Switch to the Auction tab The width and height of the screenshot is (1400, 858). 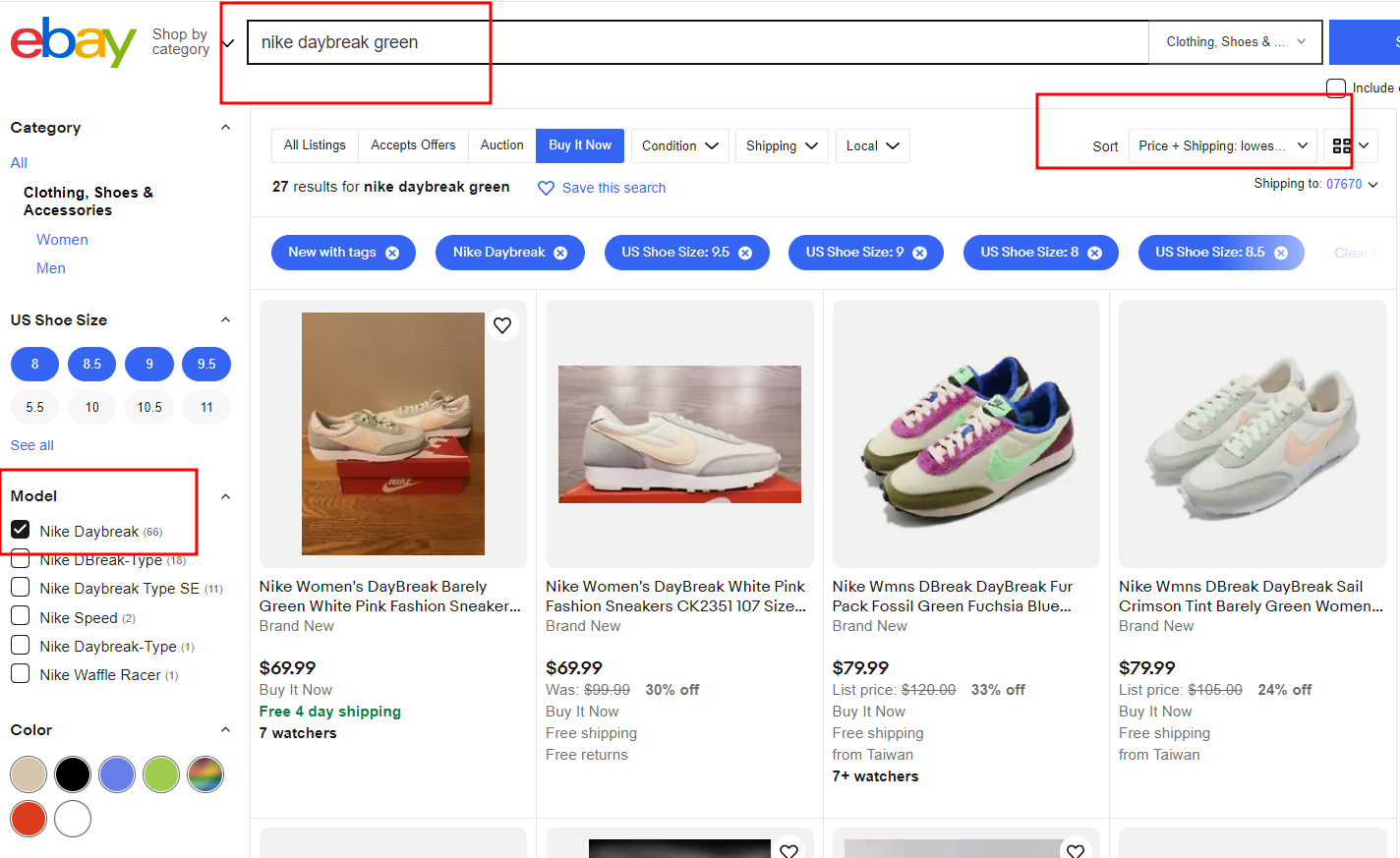tap(501, 145)
